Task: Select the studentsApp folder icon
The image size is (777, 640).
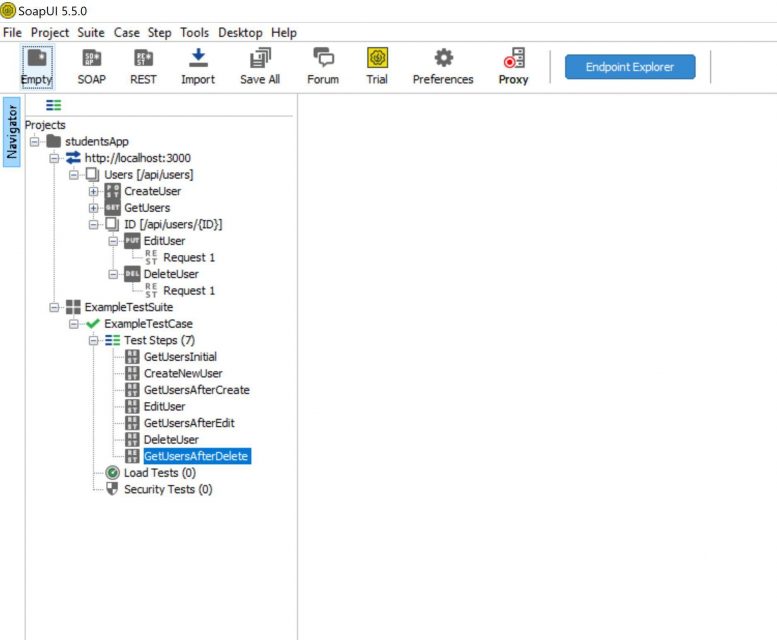Action: (54, 142)
